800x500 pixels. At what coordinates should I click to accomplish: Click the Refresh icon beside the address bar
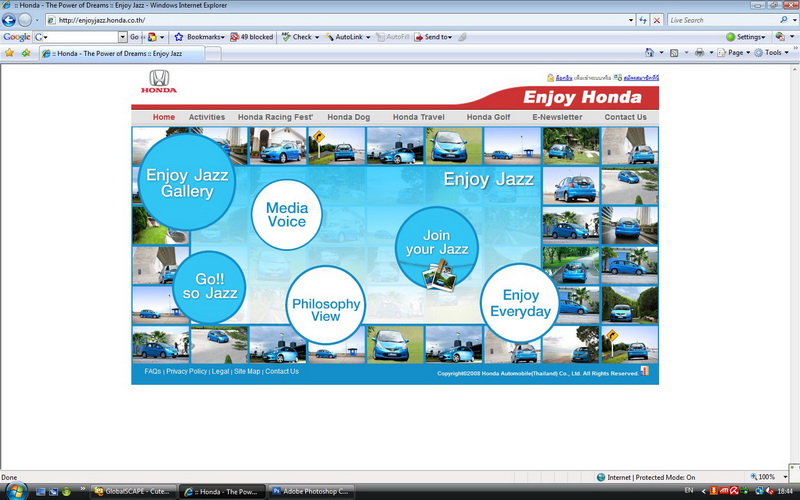[x=643, y=20]
